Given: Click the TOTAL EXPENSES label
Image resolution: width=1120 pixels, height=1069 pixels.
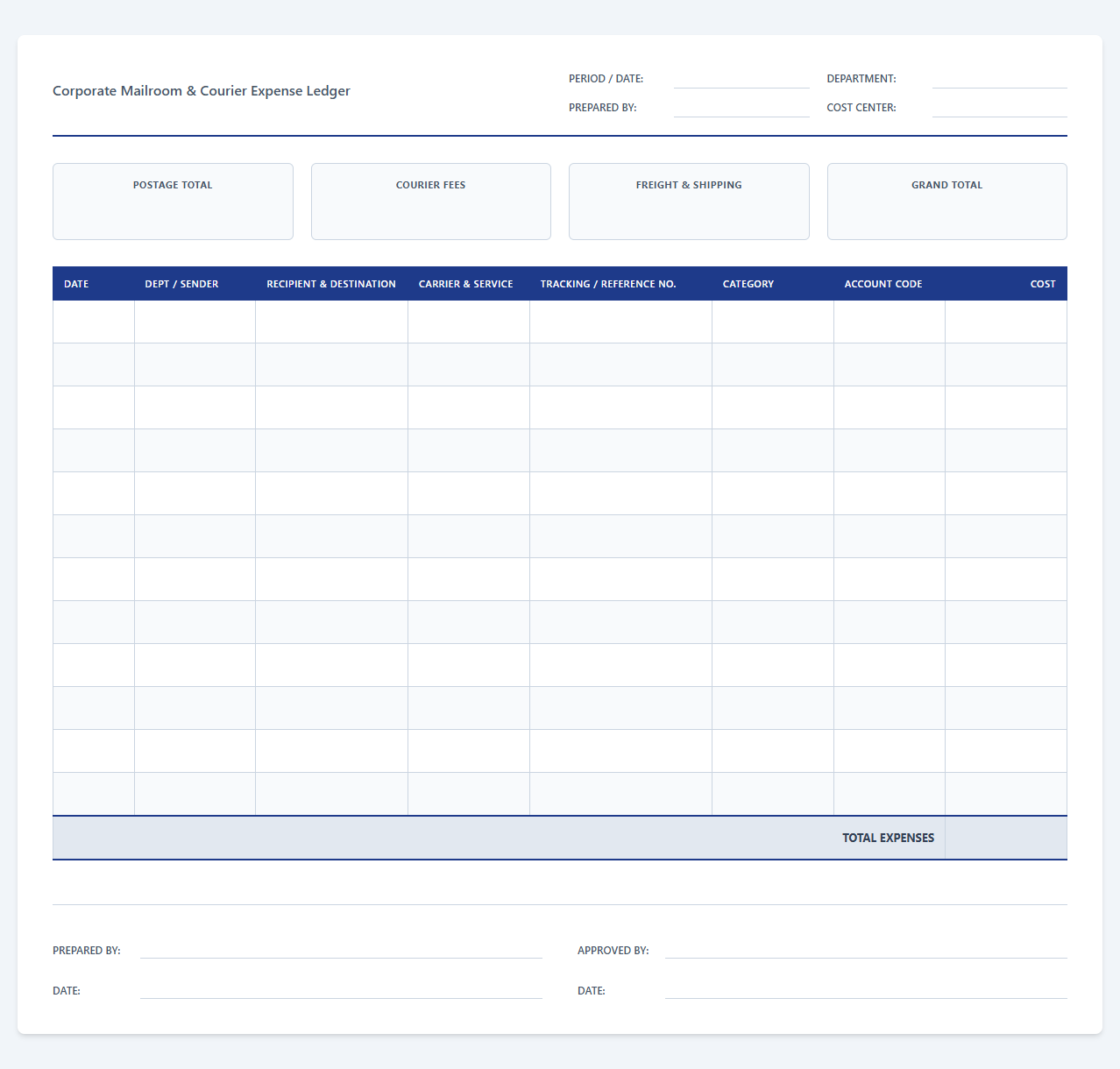Looking at the screenshot, I should (x=888, y=838).
